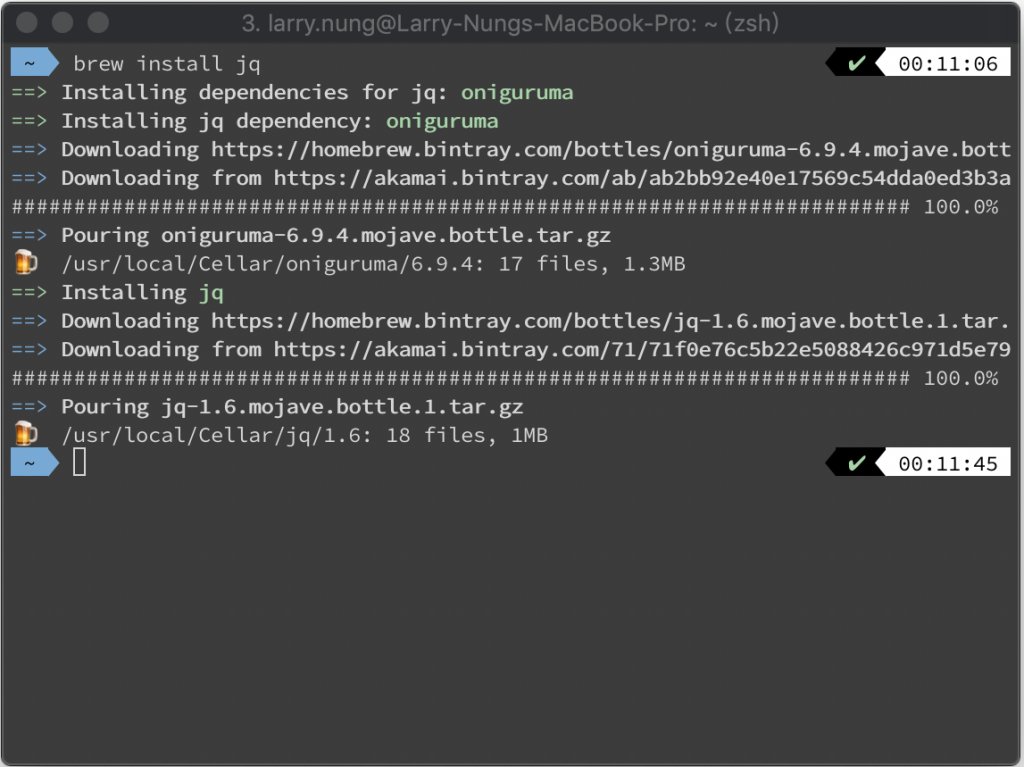The width and height of the screenshot is (1024, 767).
Task: Click the second 100.0% hash progress bar
Action: point(460,378)
